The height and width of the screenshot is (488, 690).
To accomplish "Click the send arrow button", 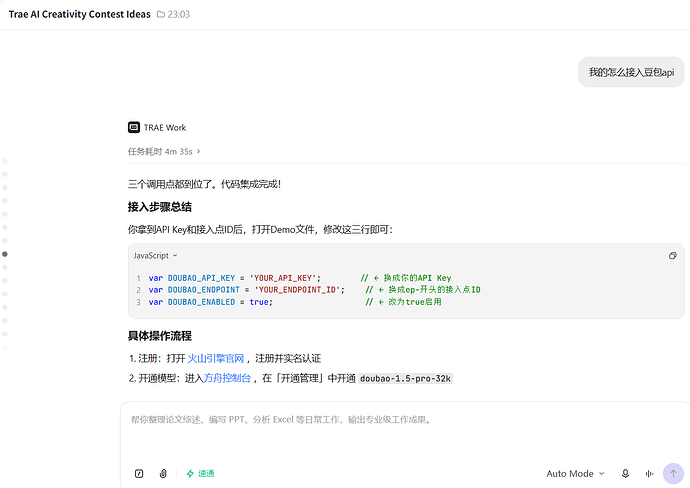I will [673, 473].
